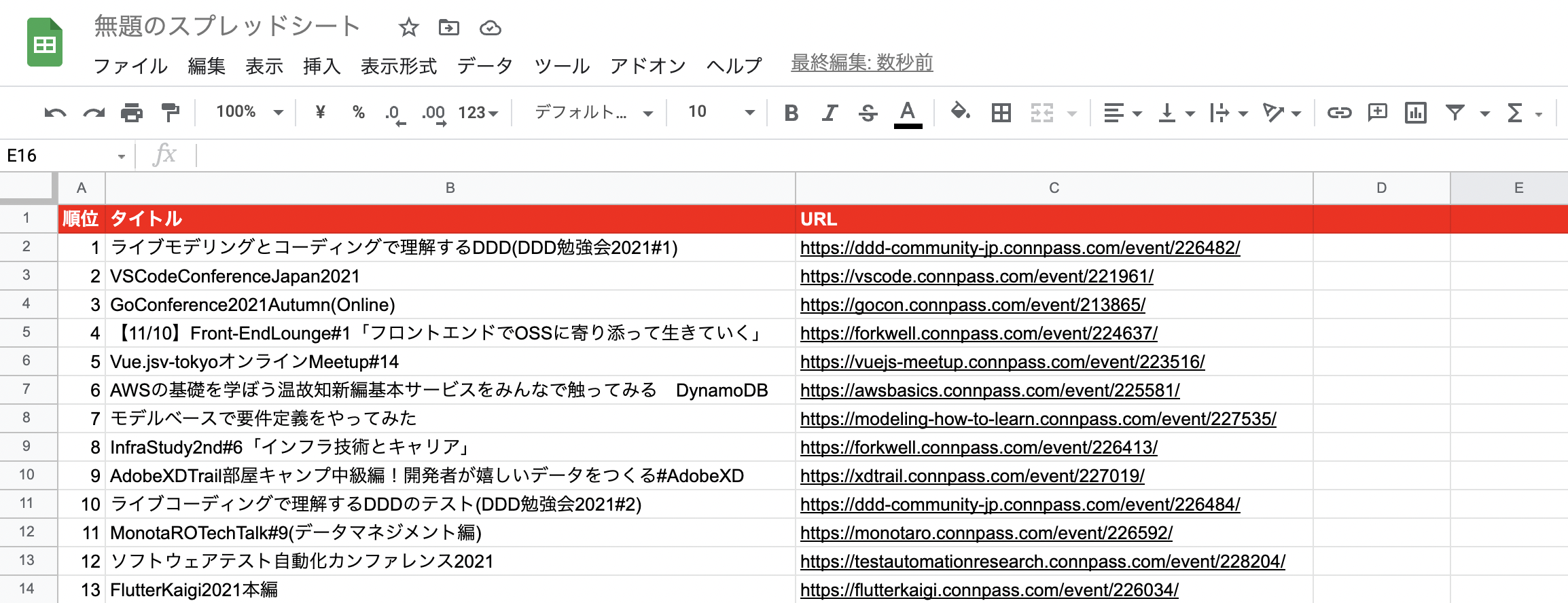Viewport: 1568px width, 603px height.
Task: Apply yen currency format
Action: (321, 112)
